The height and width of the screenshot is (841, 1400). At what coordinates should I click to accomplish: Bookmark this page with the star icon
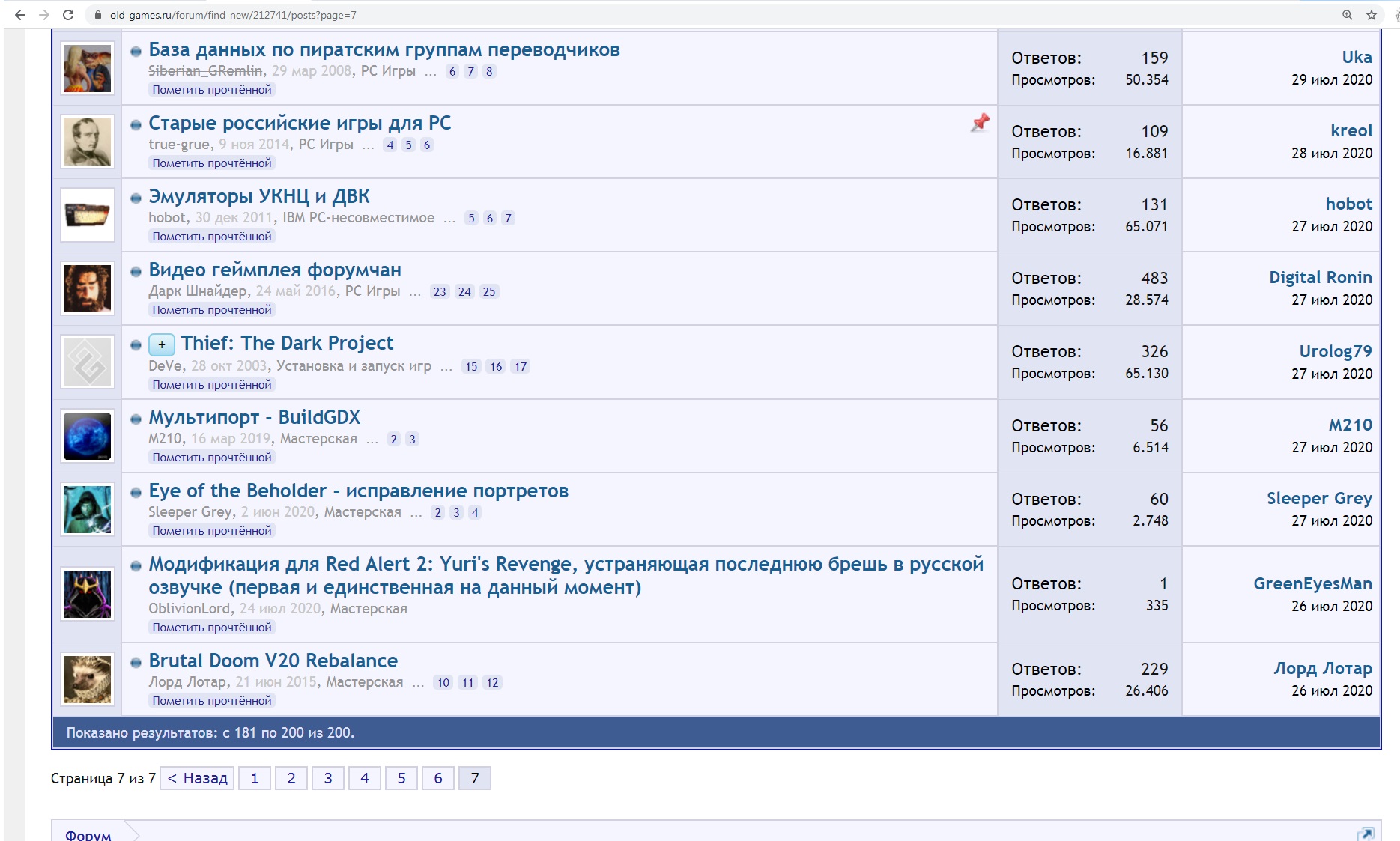(1372, 15)
